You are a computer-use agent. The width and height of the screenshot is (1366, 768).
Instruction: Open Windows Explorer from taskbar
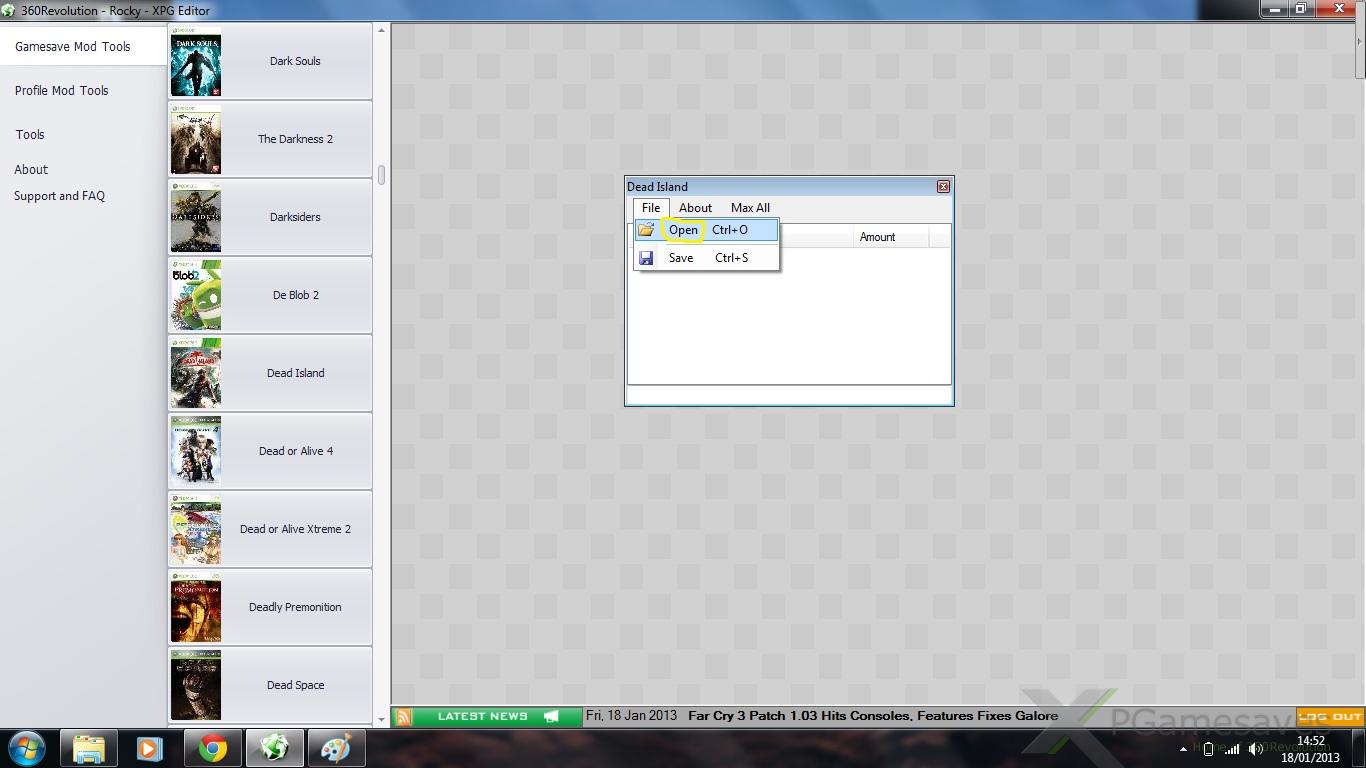click(x=89, y=748)
